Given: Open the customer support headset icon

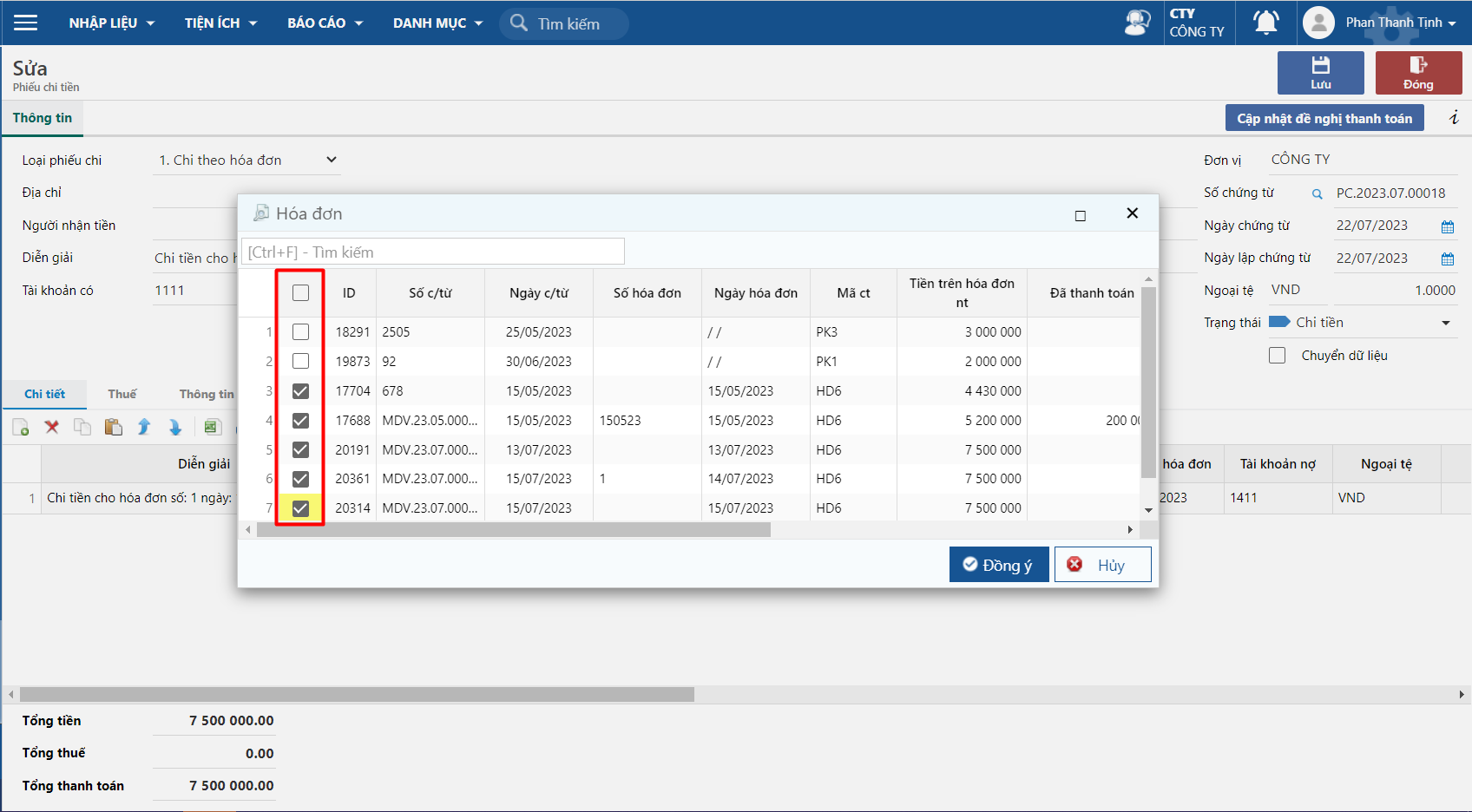Looking at the screenshot, I should tap(1136, 23).
